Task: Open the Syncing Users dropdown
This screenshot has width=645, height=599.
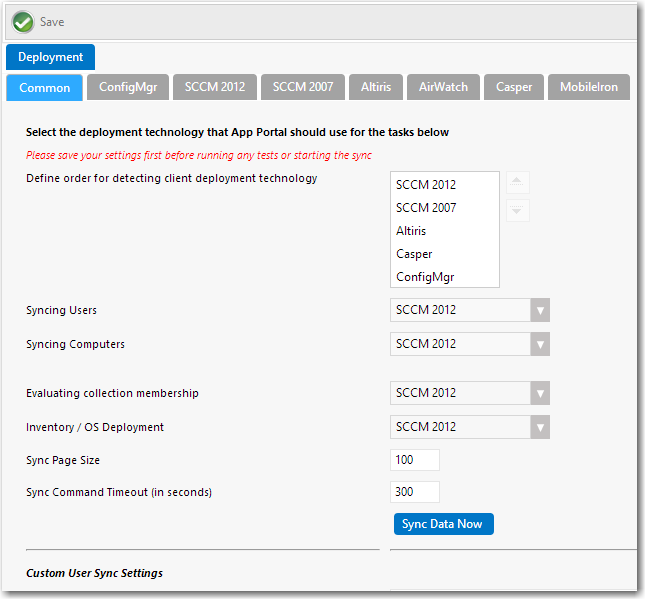Action: point(470,310)
